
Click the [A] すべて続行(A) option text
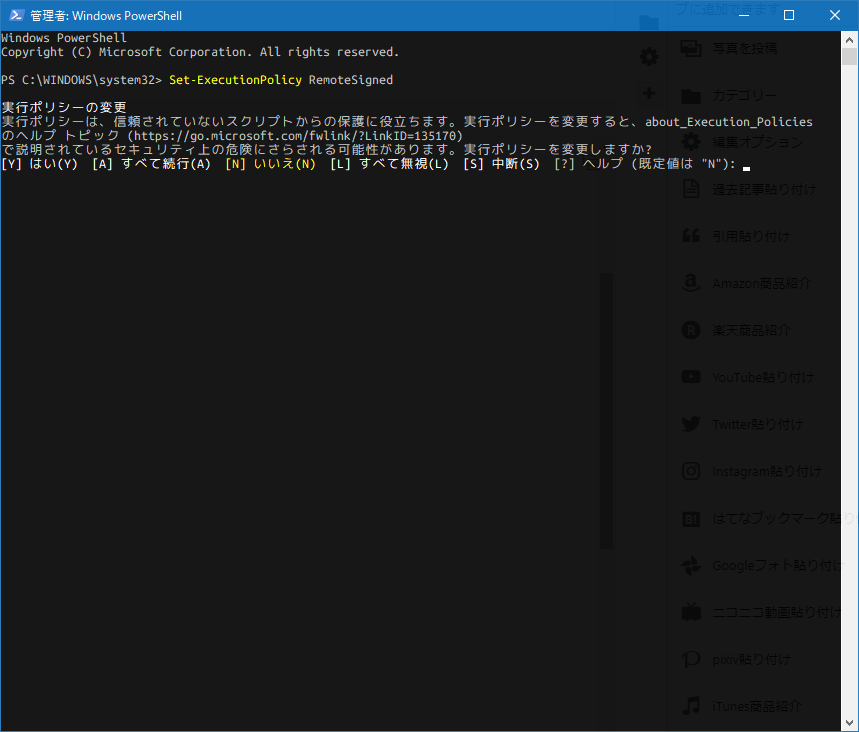pyautogui.click(x=151, y=164)
